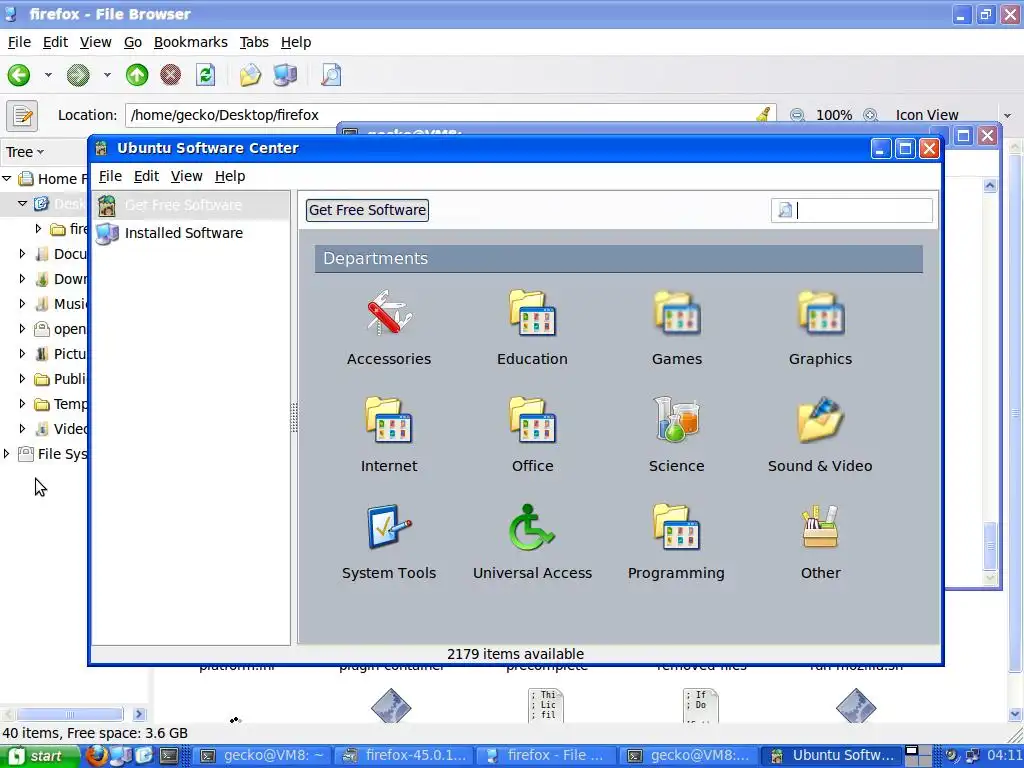
Task: Open the Programming department
Action: point(677,542)
